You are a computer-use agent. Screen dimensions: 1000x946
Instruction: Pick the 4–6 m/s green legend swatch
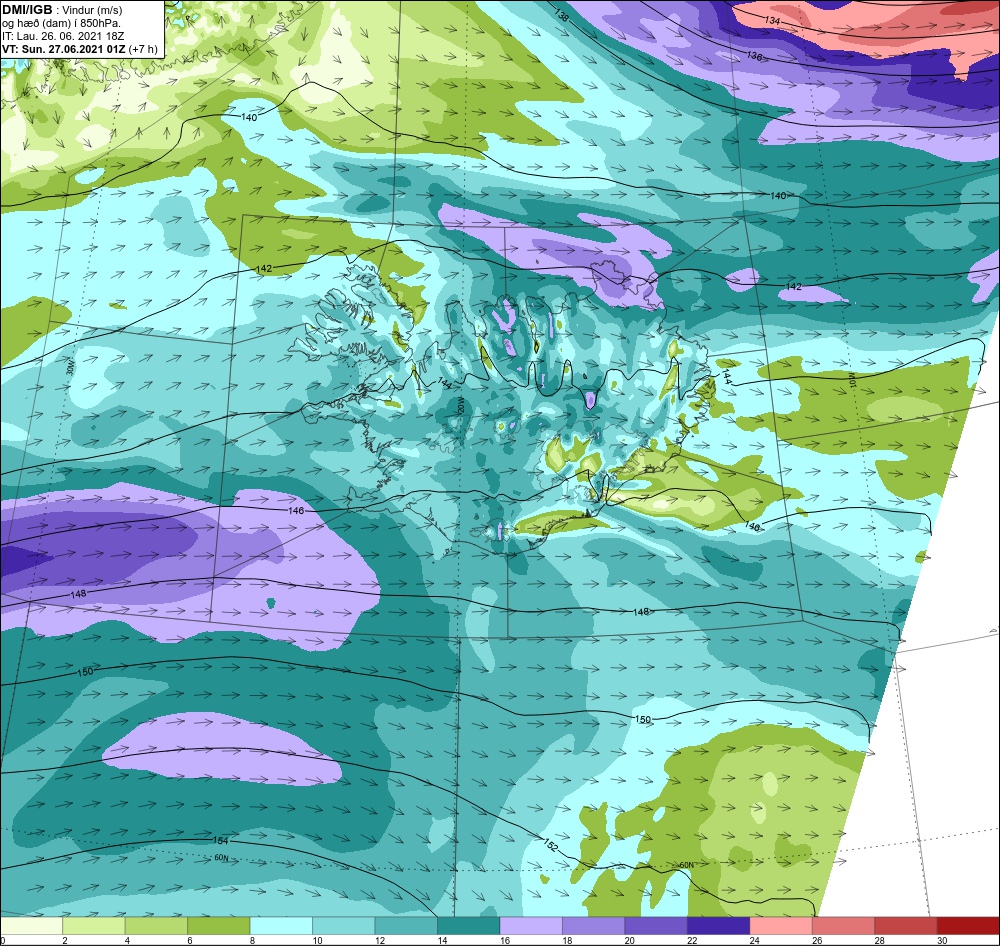[x=156, y=926]
